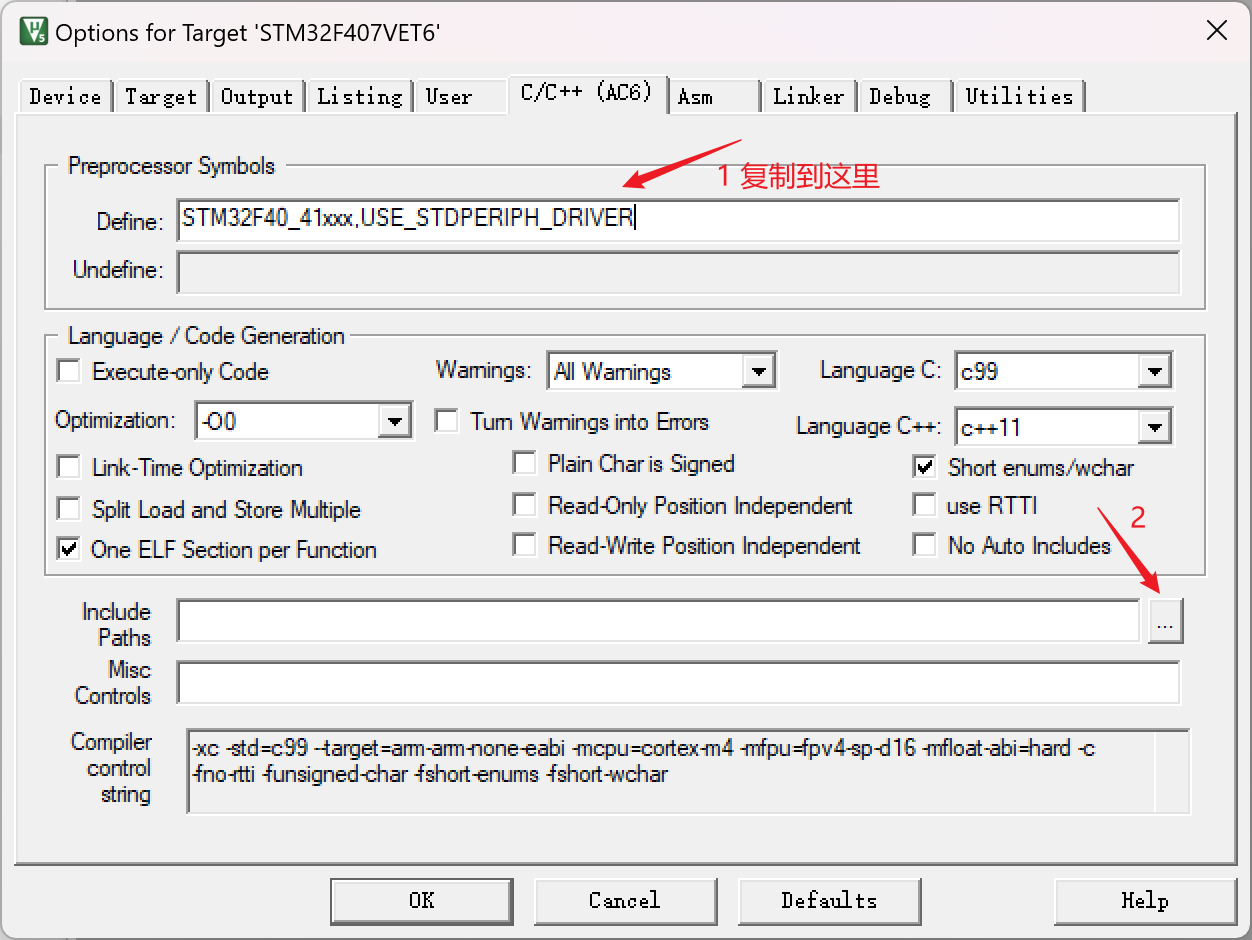Open the Linker tab

click(x=808, y=96)
